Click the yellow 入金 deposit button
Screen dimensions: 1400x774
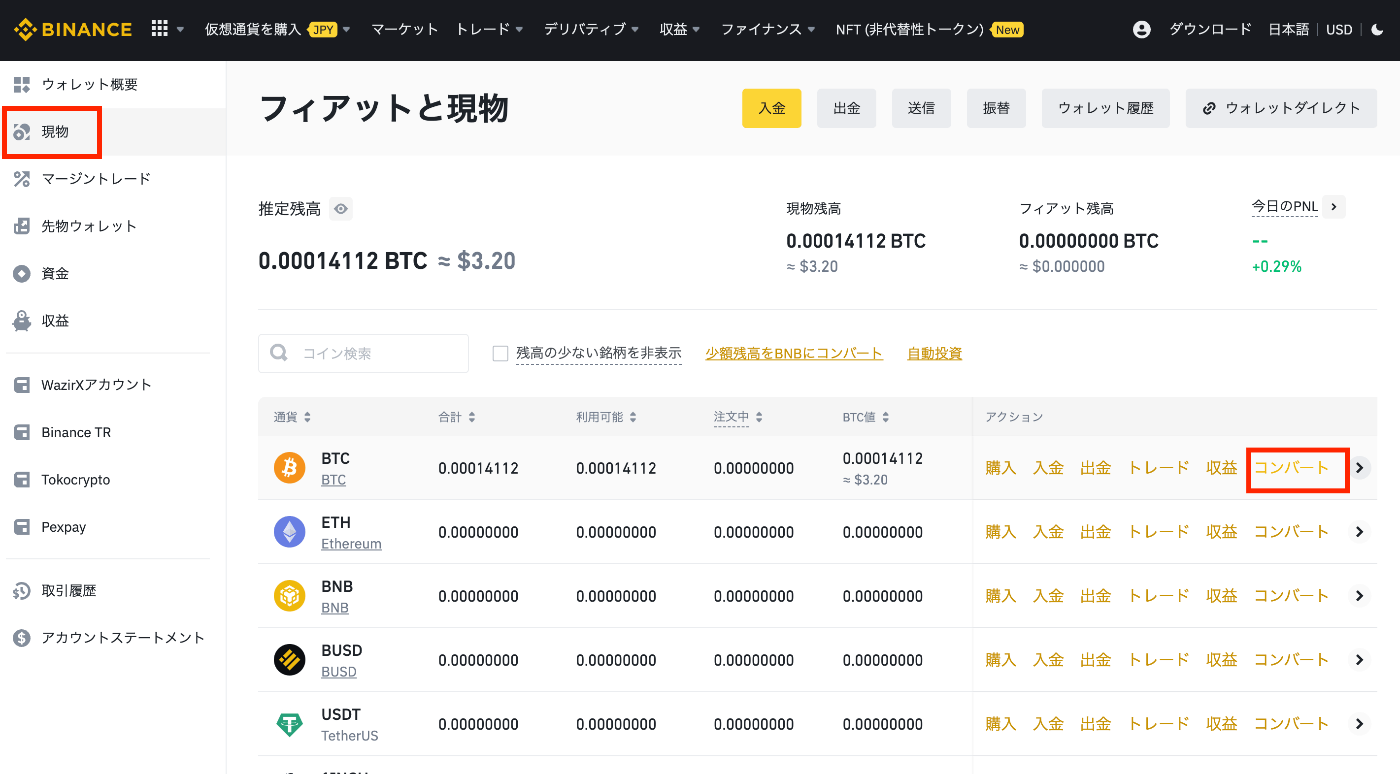pos(772,108)
